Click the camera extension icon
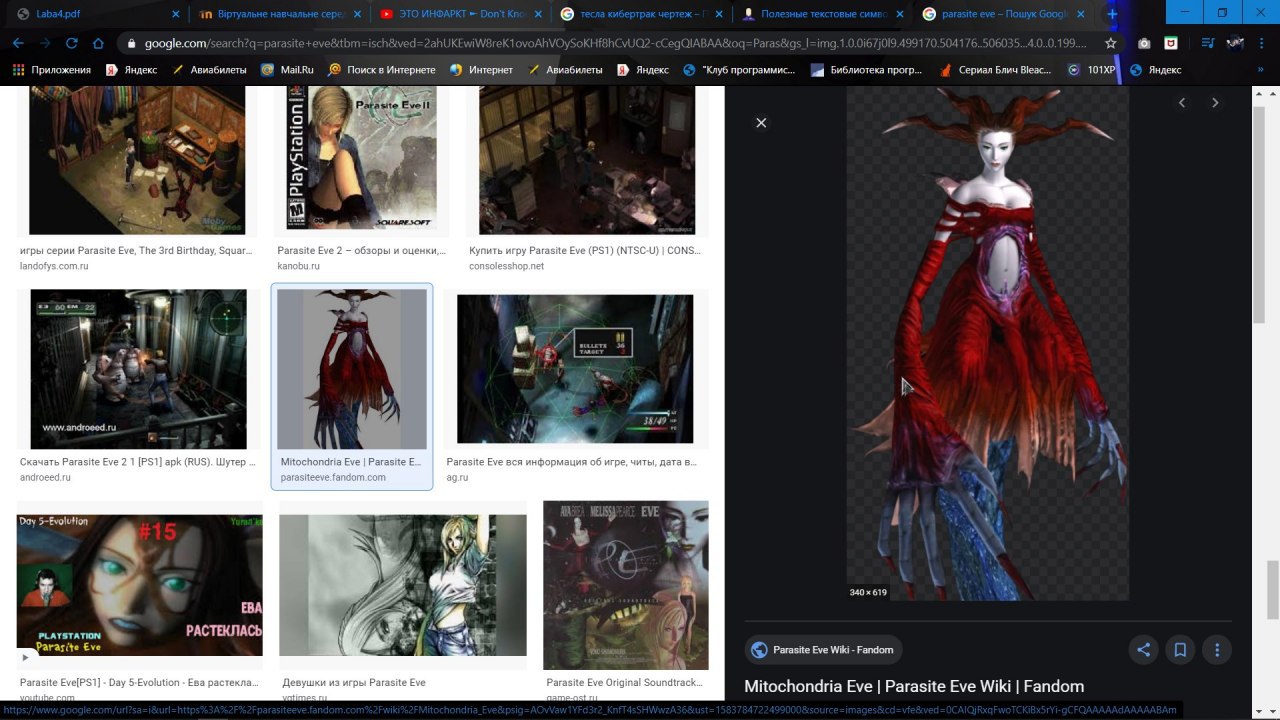Image resolution: width=1280 pixels, height=720 pixels. [1144, 43]
